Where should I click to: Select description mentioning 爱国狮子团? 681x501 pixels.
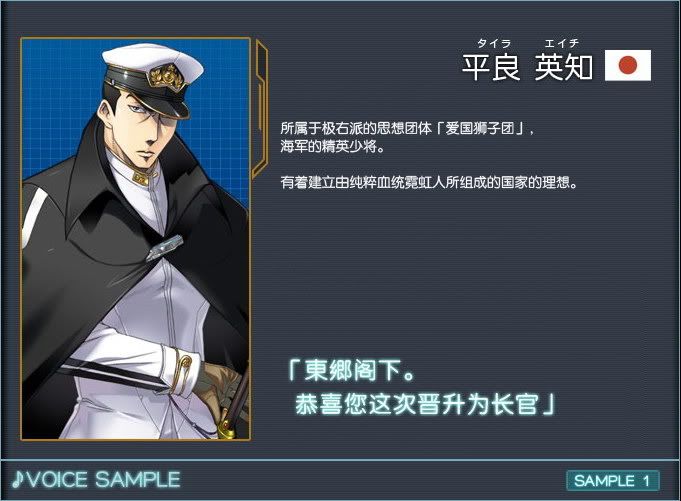(x=407, y=129)
